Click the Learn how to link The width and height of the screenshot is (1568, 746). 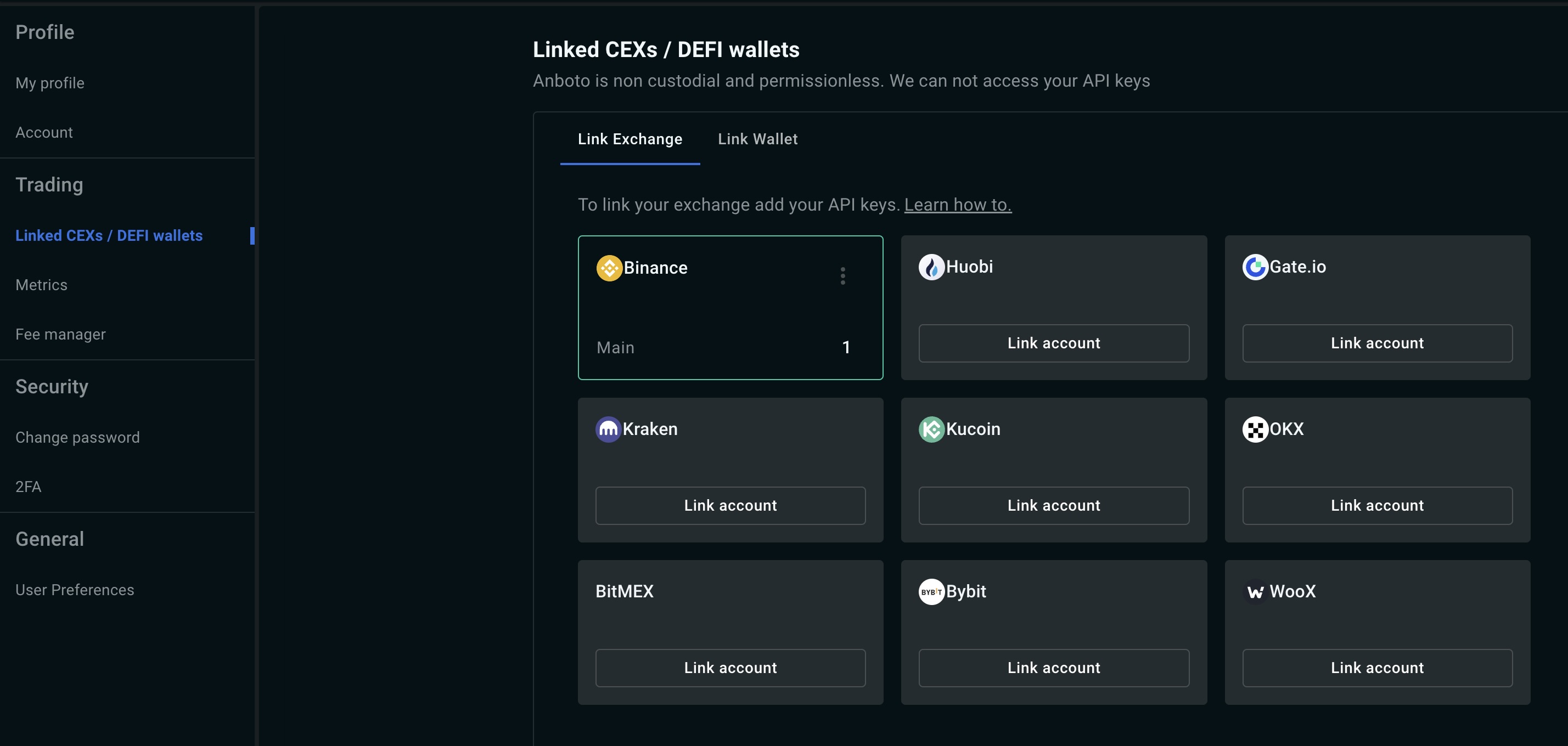coord(958,205)
